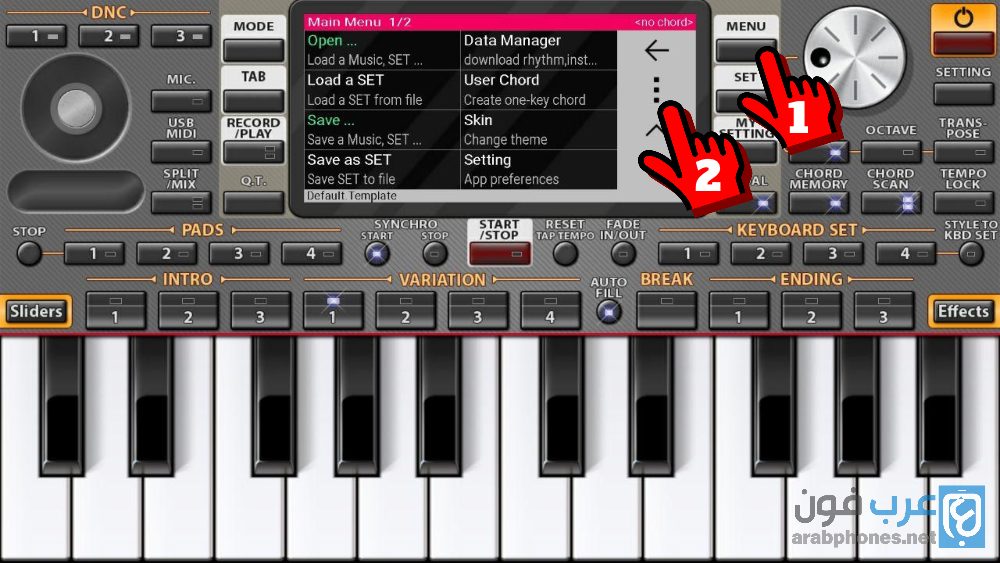Toggle the CHORD SCAN button

(x=891, y=203)
